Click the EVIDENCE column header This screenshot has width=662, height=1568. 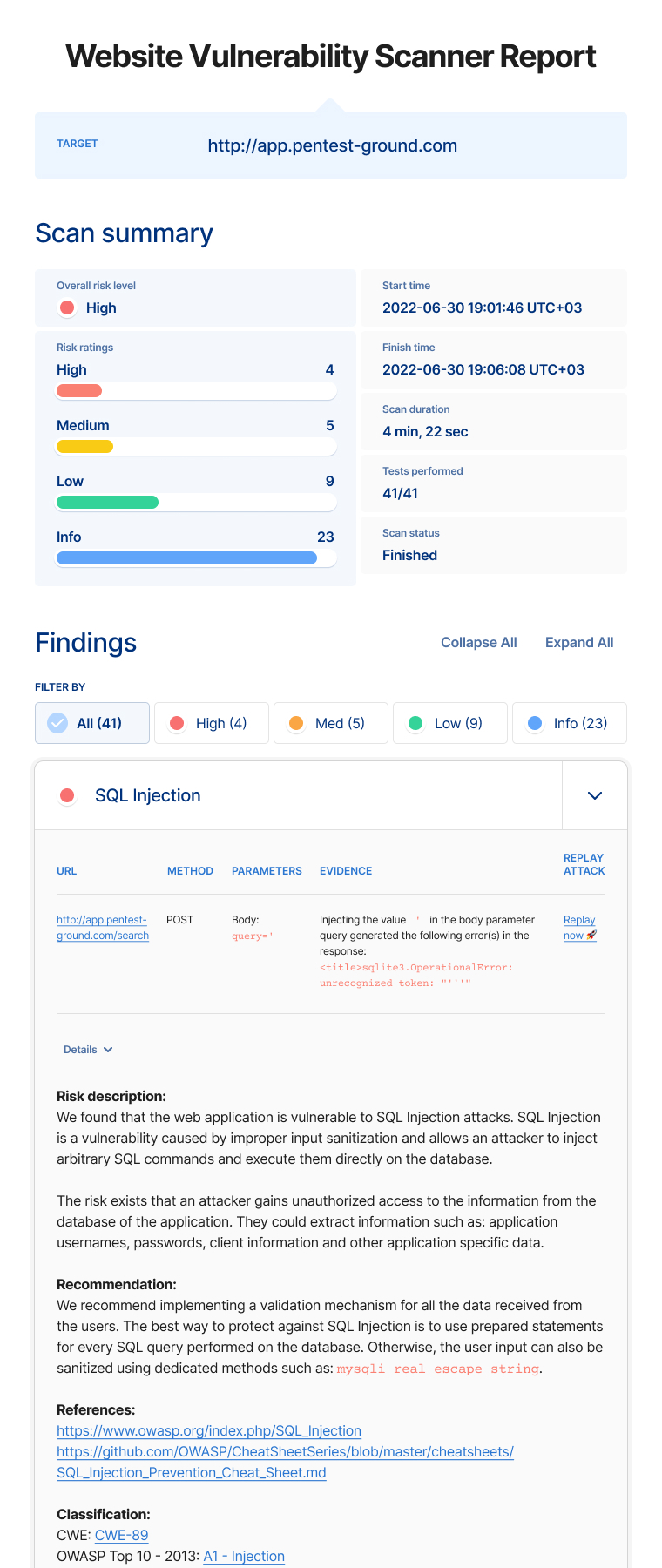pos(346,871)
